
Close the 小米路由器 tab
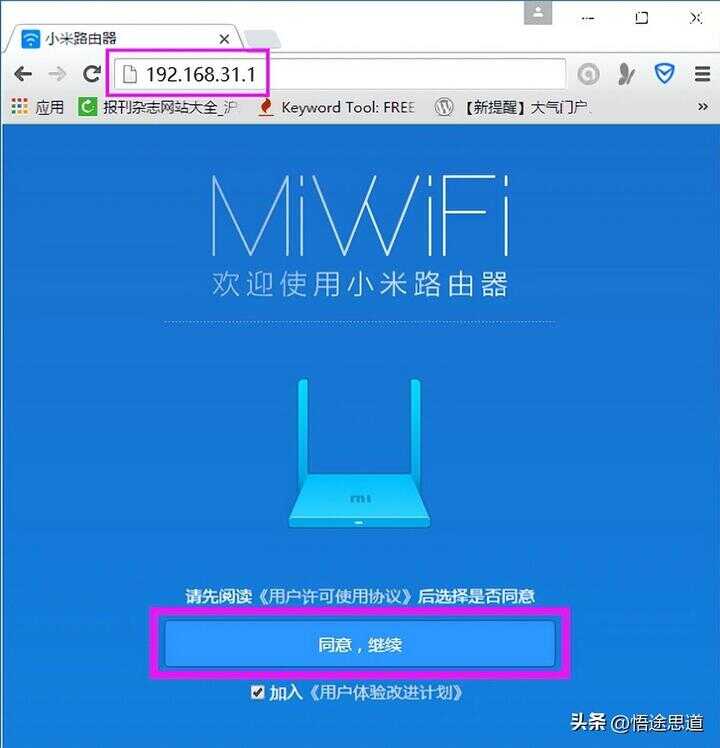(x=224, y=39)
